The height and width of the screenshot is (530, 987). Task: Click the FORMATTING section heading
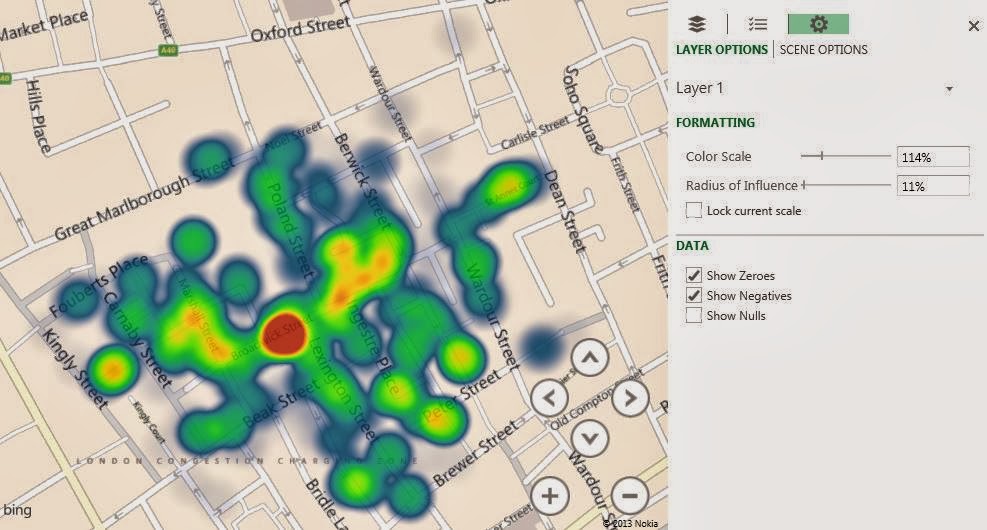pos(715,122)
